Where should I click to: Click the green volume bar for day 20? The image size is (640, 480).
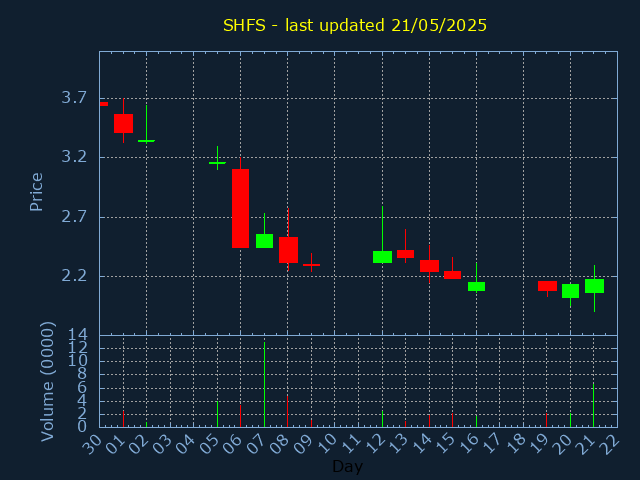[x=570, y=420]
